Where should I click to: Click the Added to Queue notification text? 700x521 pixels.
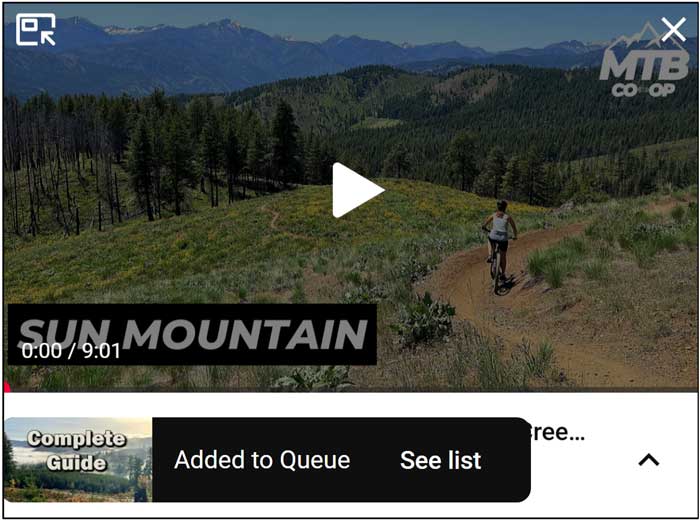coord(262,460)
